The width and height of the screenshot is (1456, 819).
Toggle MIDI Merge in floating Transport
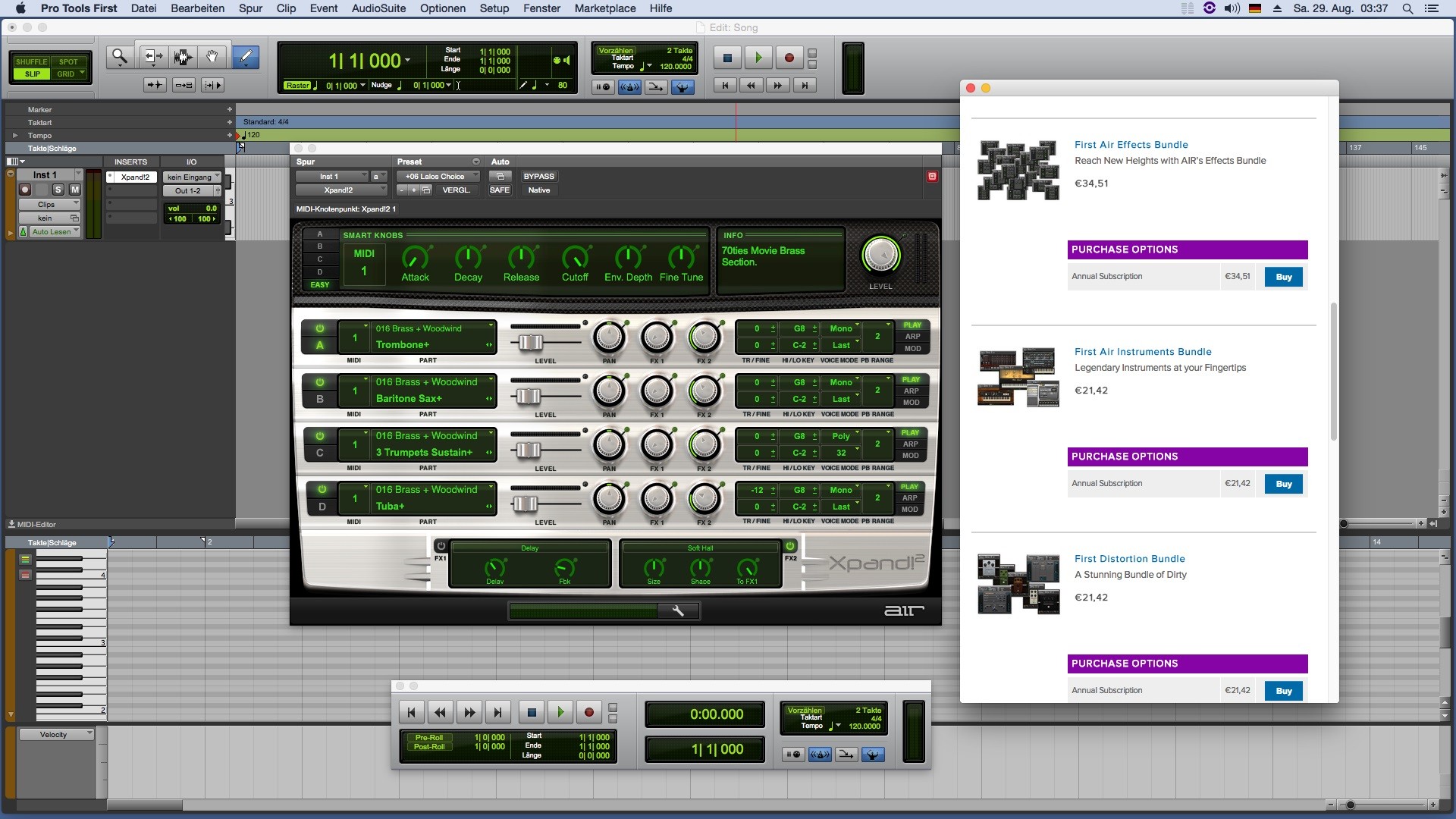846,755
